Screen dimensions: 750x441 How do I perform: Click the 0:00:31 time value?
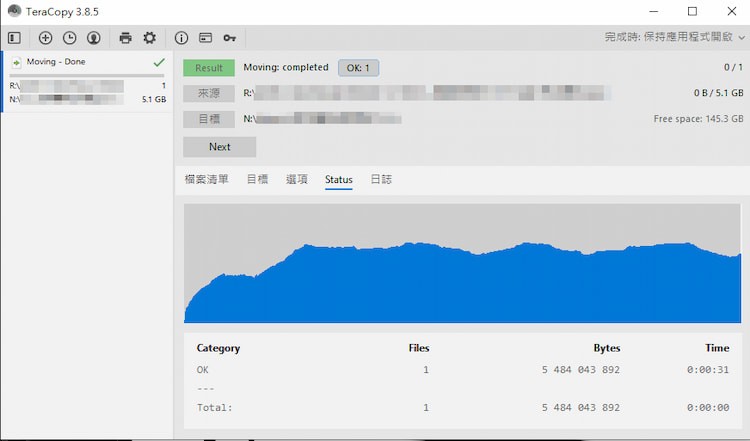(x=708, y=370)
